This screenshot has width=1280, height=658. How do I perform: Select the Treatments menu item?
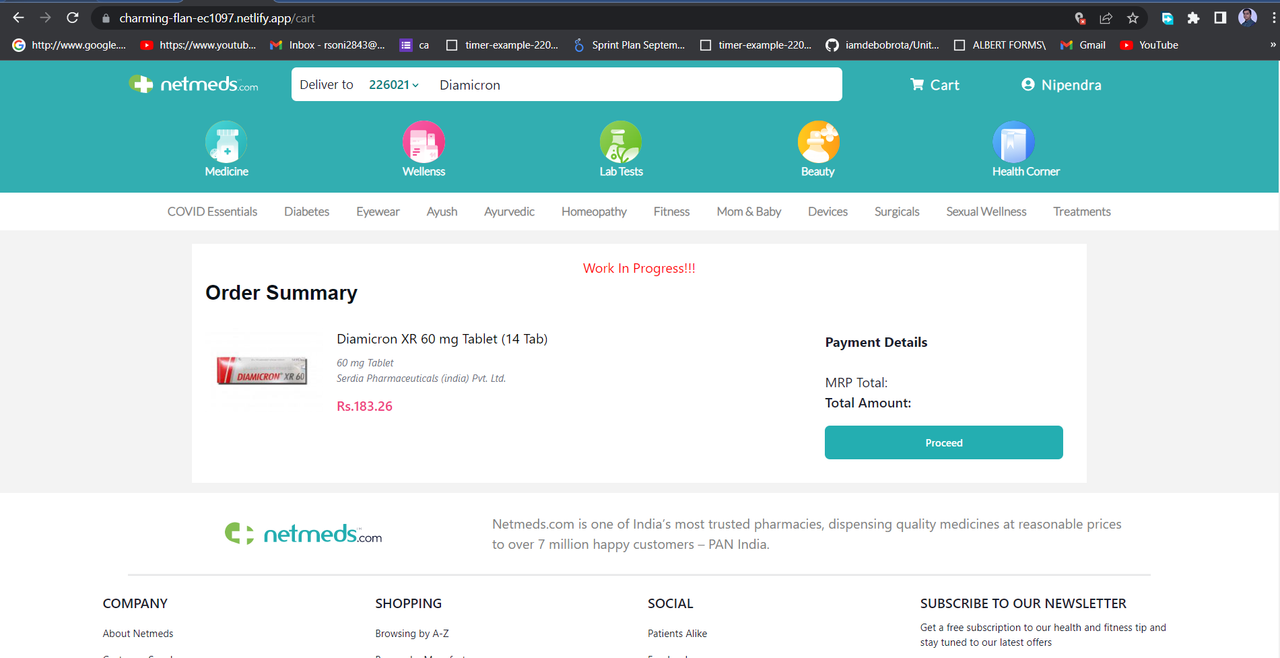1082,212
